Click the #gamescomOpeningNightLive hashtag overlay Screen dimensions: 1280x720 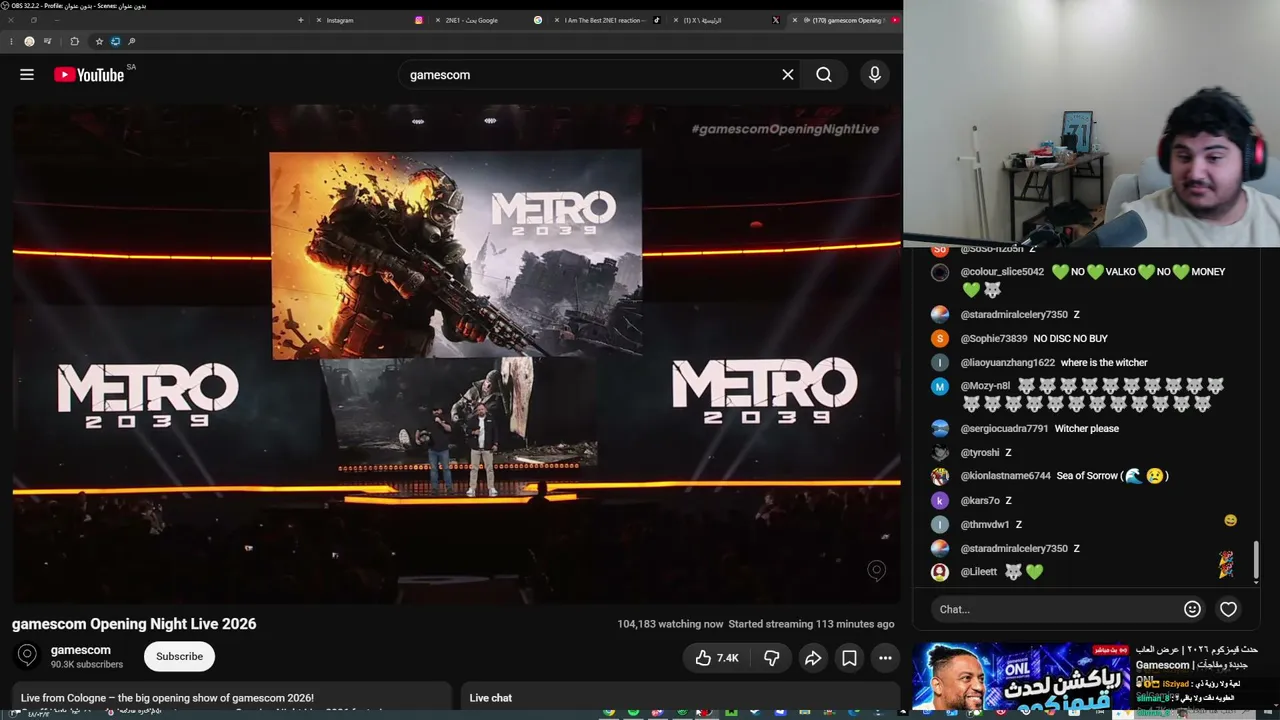(x=785, y=129)
